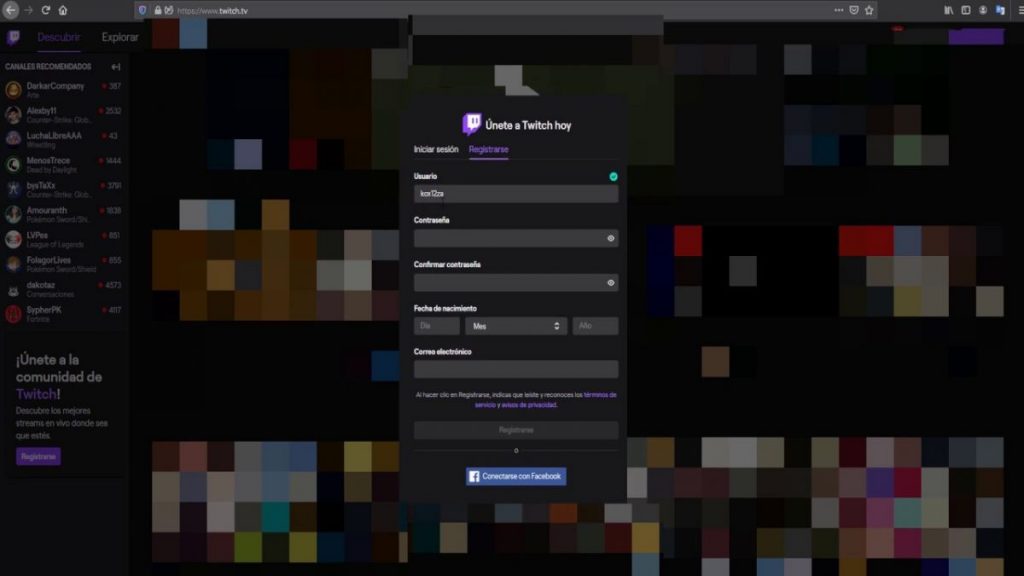Click Conectarse con Facebook
1024x576 pixels.
point(515,476)
